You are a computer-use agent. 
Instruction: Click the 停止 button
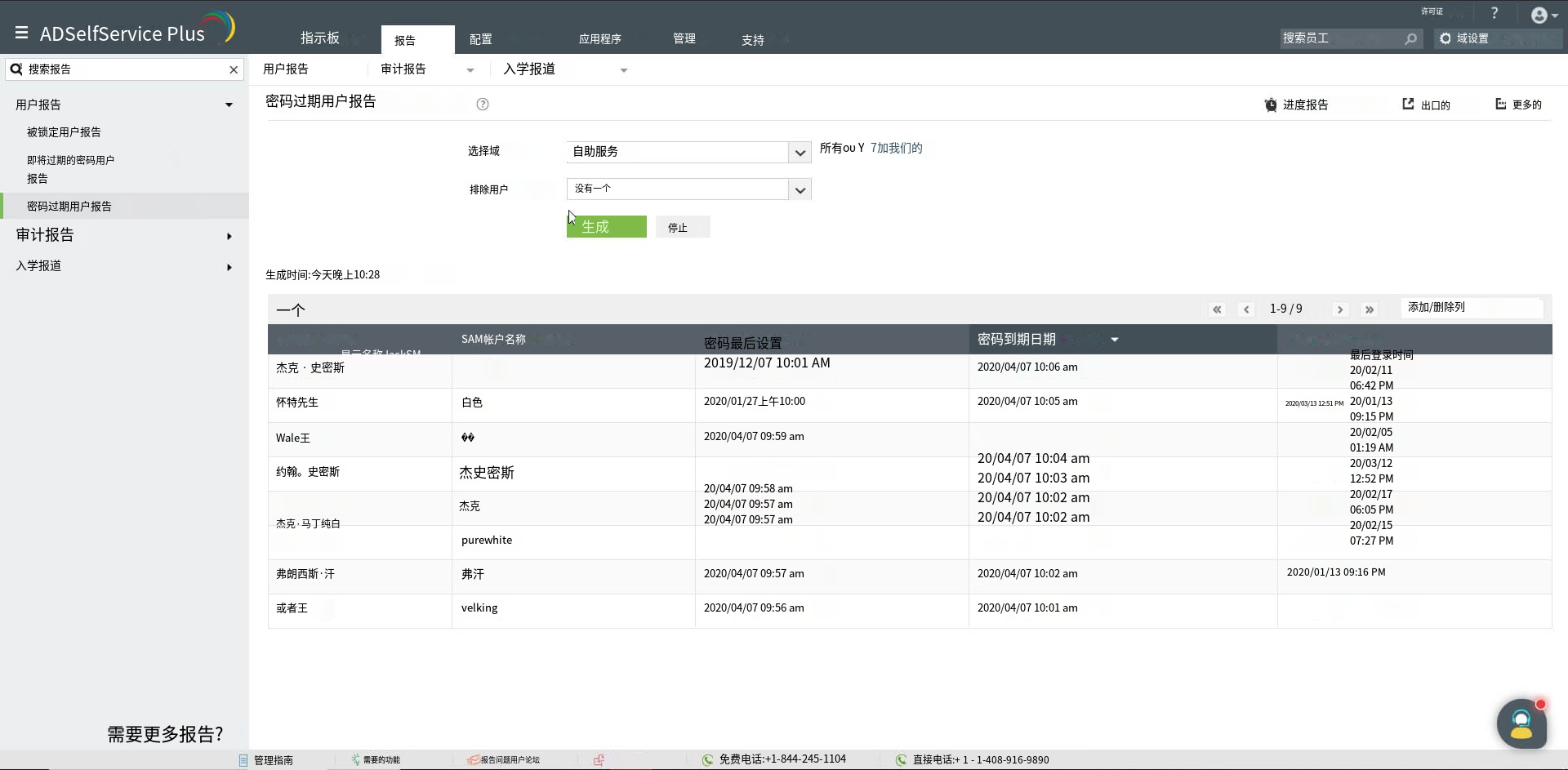[682, 227]
